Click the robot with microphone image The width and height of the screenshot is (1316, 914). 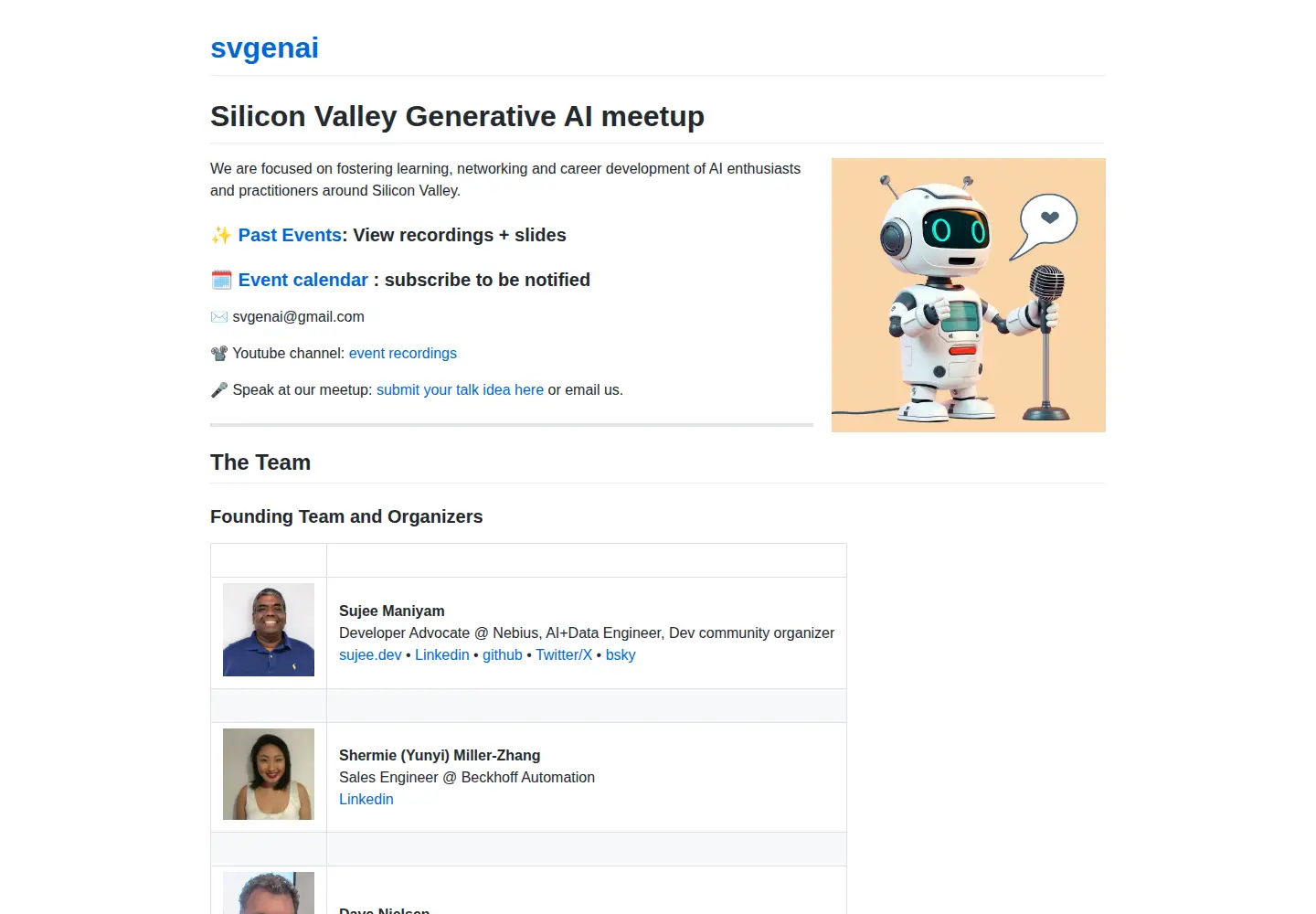(969, 295)
